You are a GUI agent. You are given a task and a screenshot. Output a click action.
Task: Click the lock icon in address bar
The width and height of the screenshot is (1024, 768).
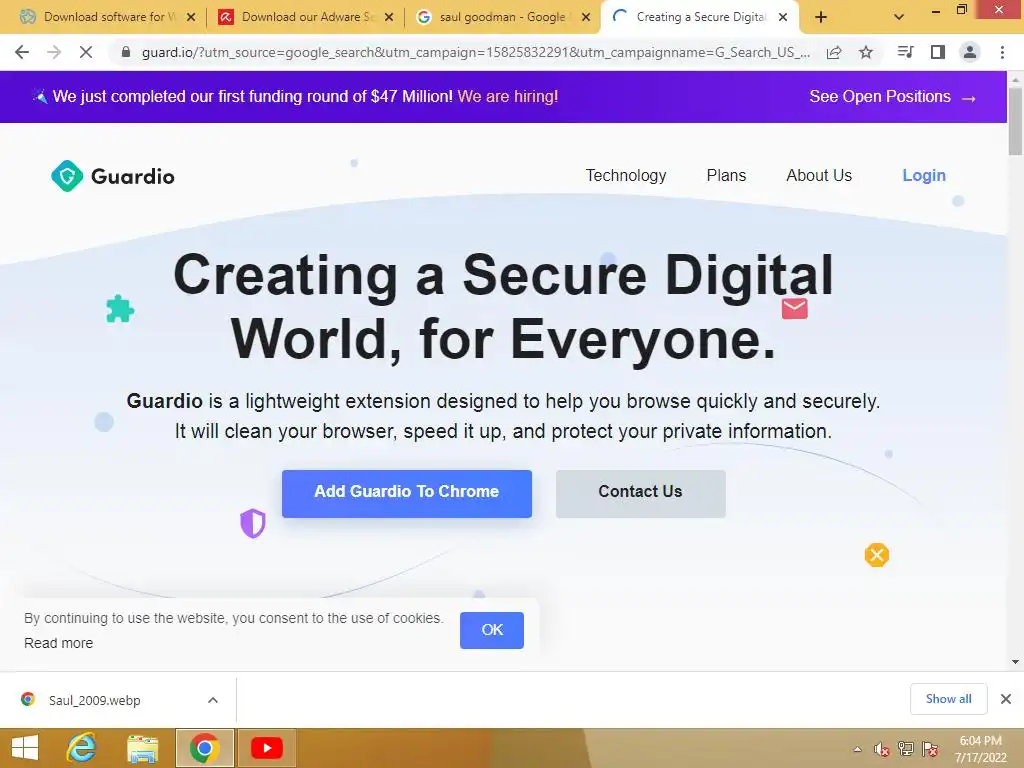tap(126, 52)
